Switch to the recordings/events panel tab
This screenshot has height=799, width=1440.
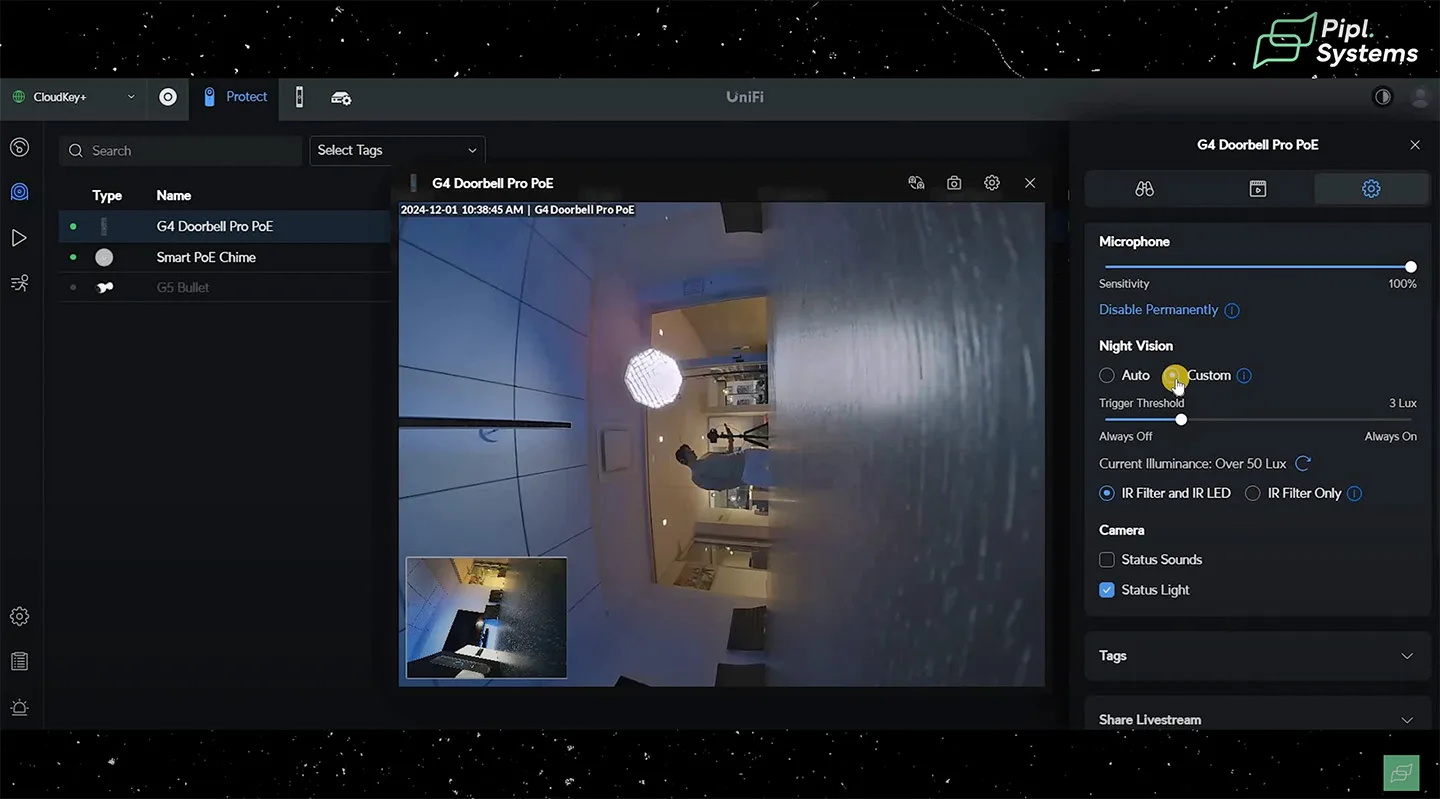point(1258,189)
